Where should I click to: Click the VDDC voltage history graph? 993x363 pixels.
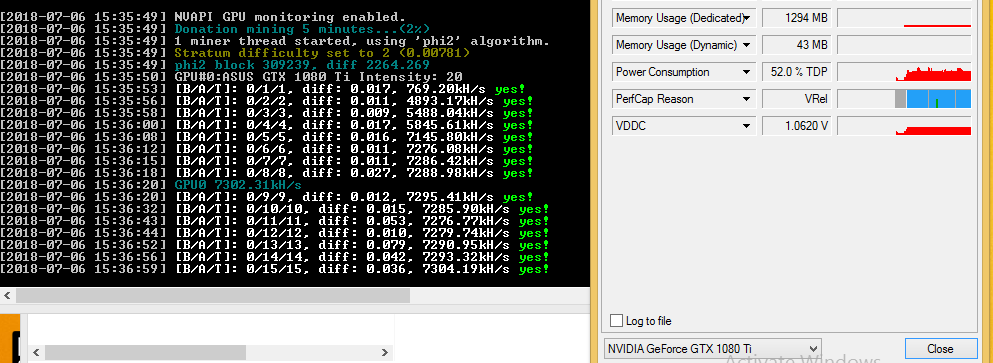tap(904, 126)
